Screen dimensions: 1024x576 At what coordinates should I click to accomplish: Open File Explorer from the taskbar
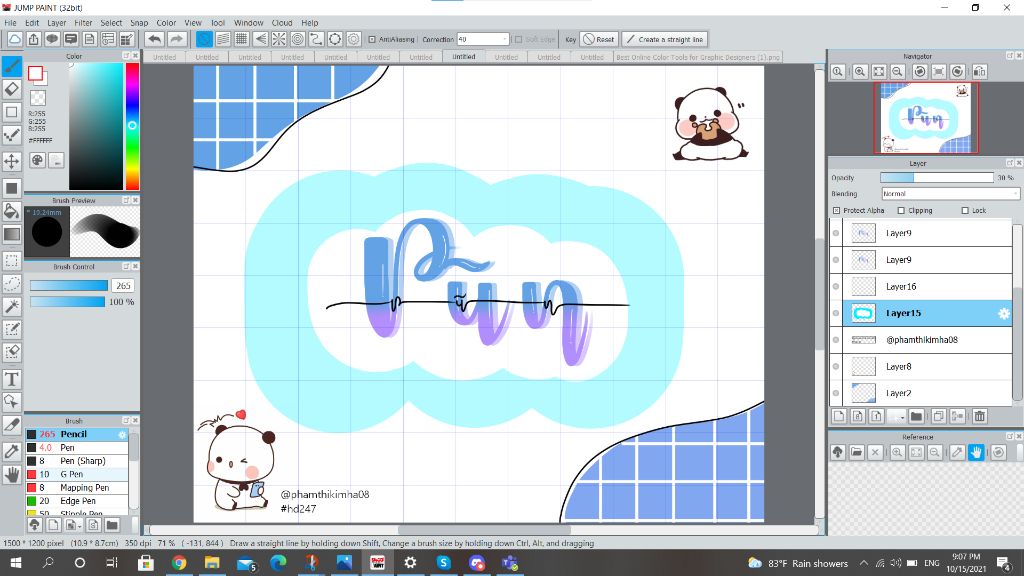212,562
